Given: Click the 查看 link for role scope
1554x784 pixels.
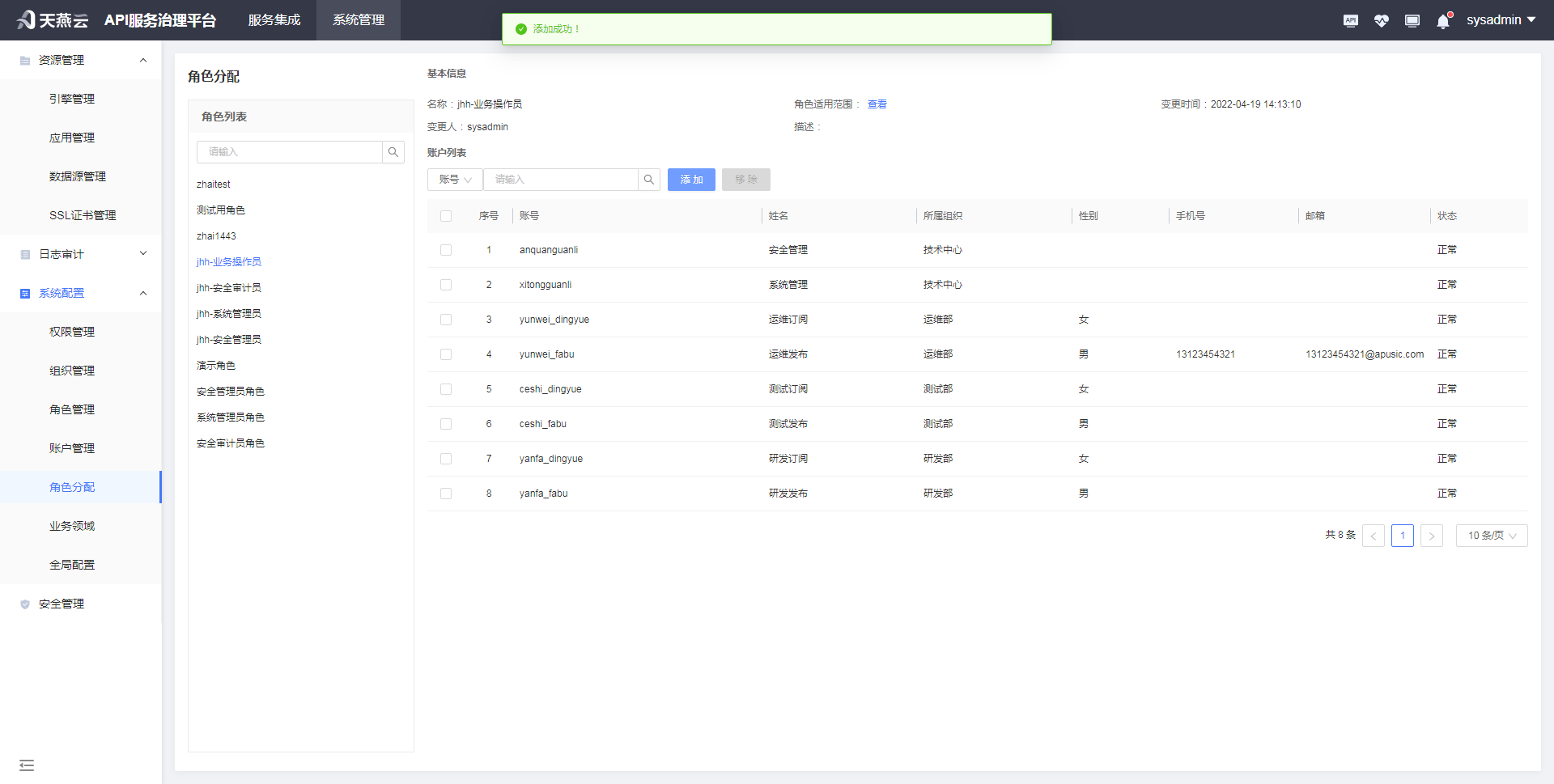Looking at the screenshot, I should 877,104.
